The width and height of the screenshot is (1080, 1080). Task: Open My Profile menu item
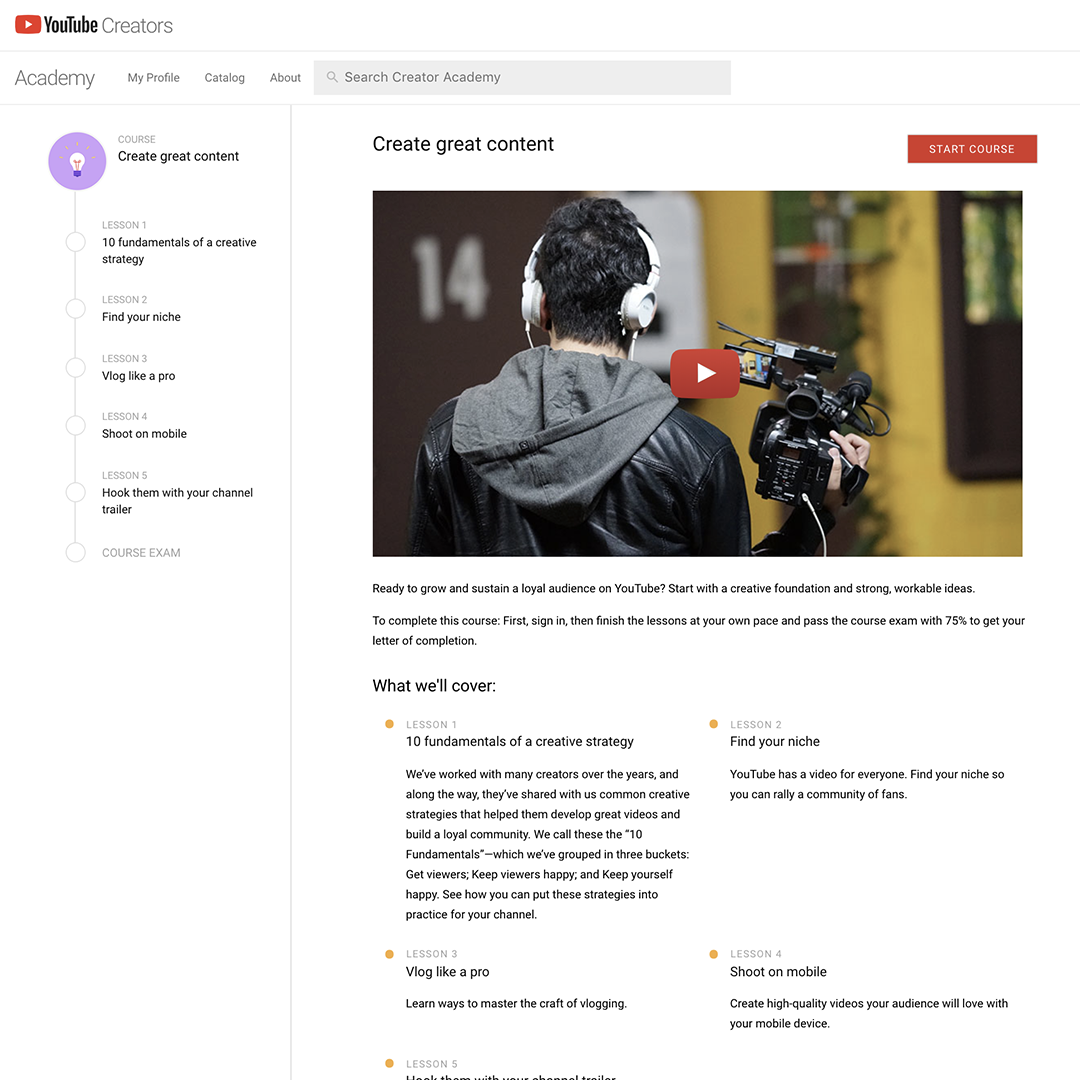154,78
